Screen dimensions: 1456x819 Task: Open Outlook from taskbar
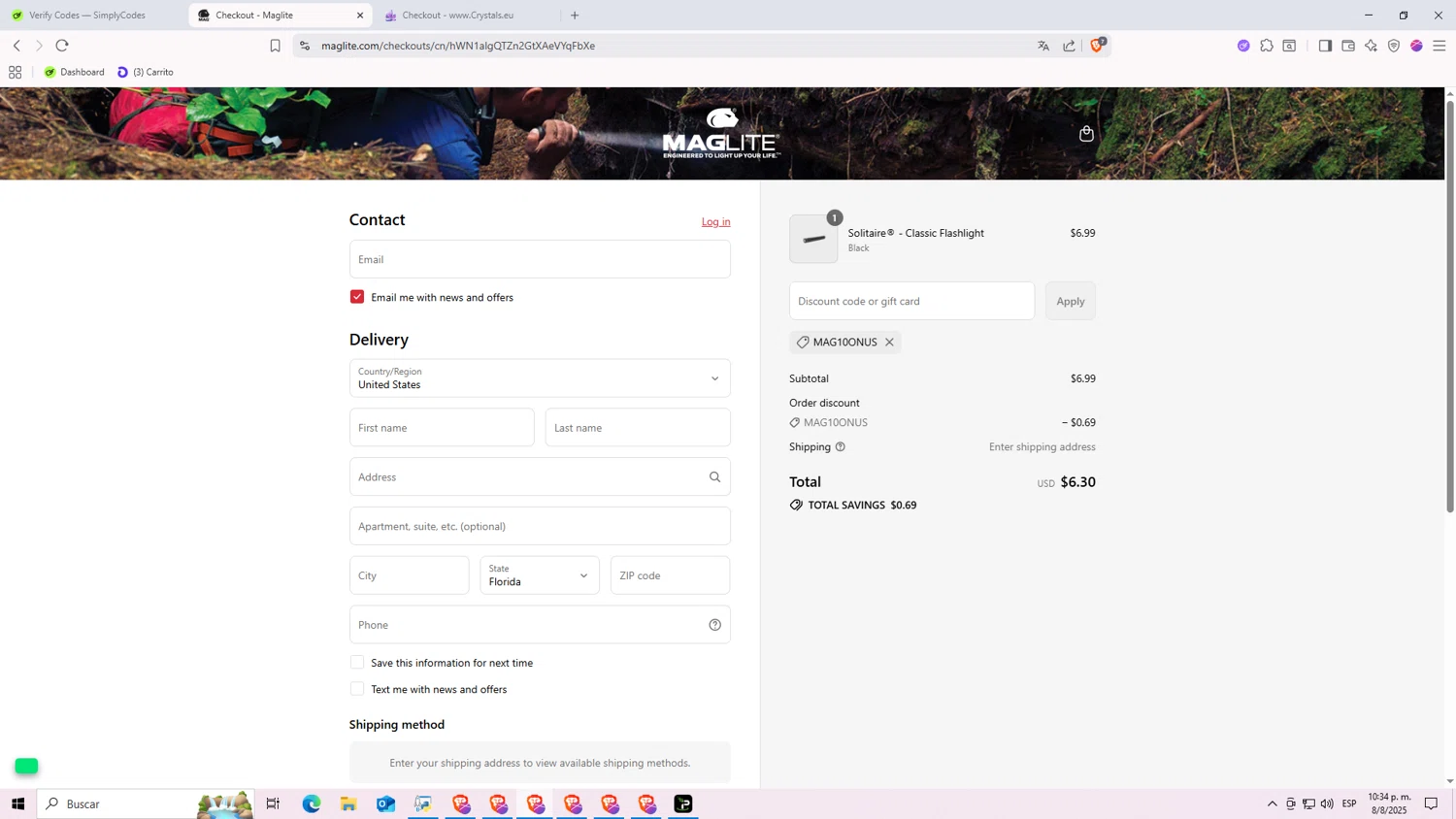[385, 803]
